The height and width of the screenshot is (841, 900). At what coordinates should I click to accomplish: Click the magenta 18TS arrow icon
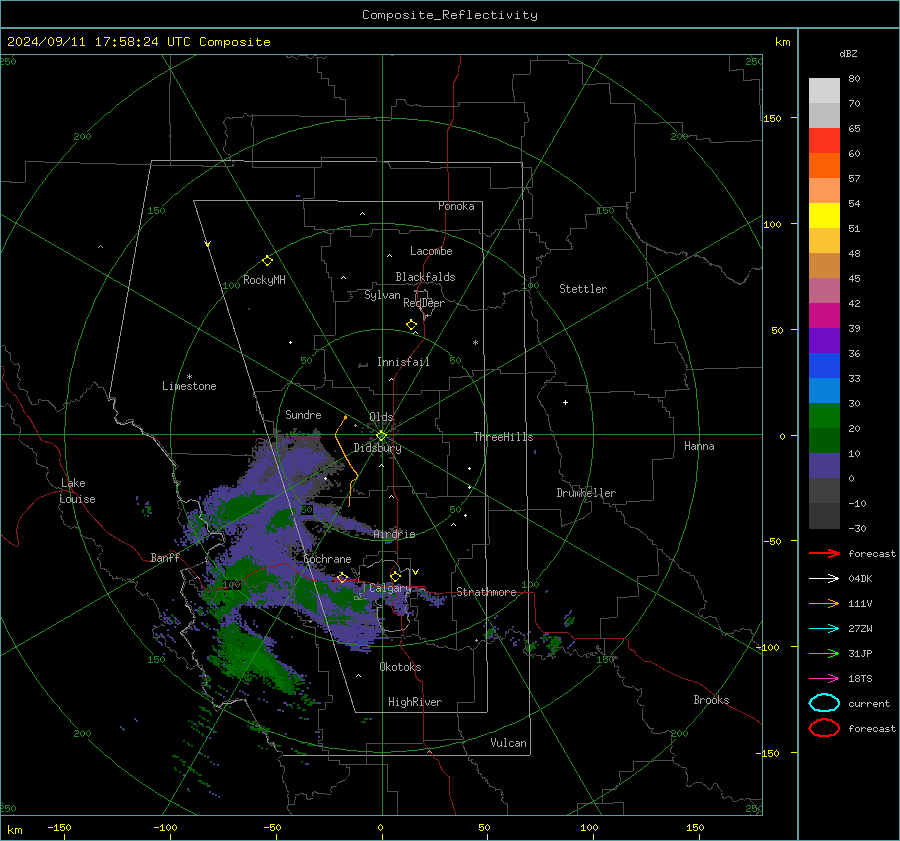[x=824, y=679]
